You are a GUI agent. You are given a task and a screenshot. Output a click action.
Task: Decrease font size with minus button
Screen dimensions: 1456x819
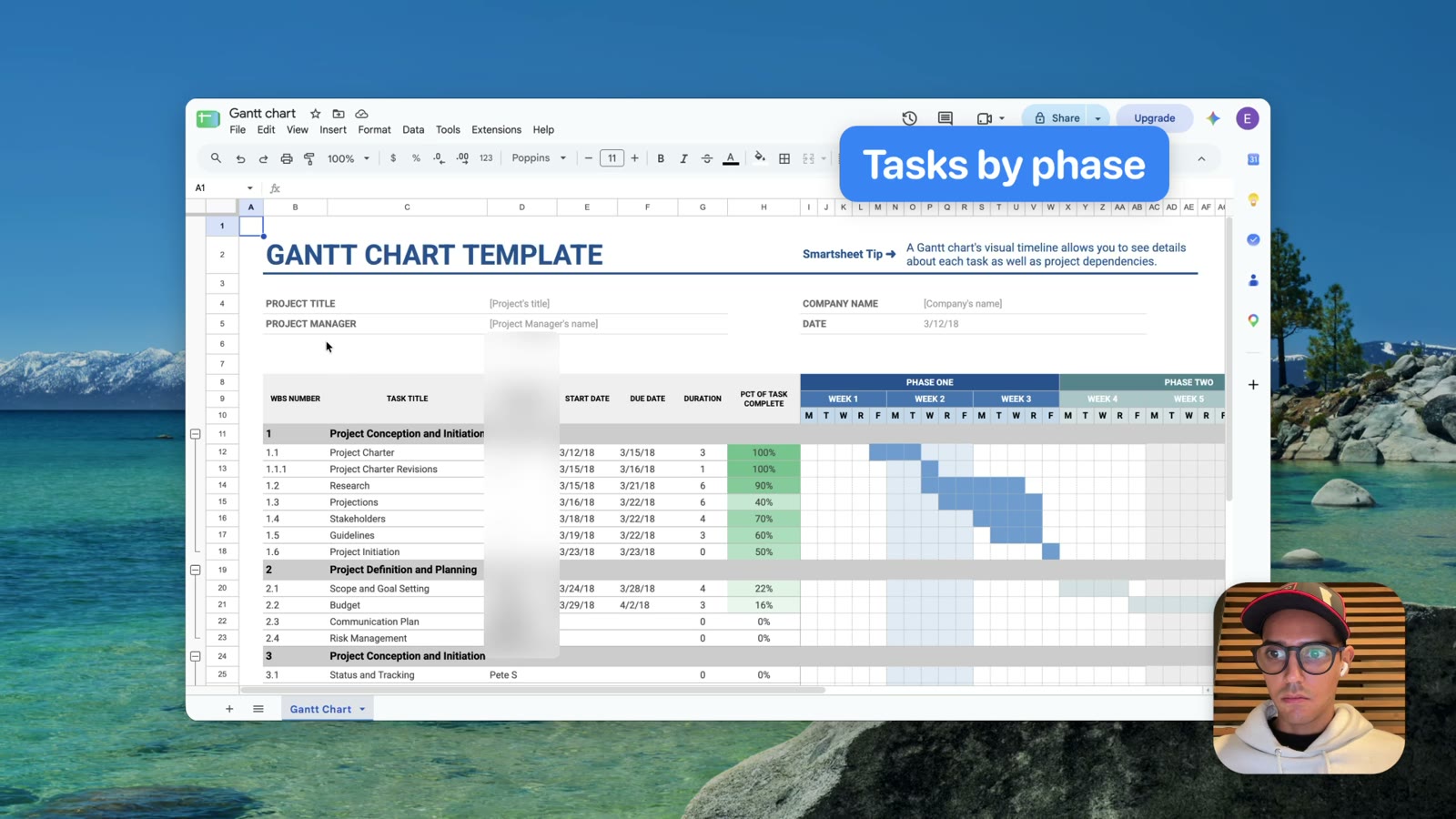click(589, 158)
